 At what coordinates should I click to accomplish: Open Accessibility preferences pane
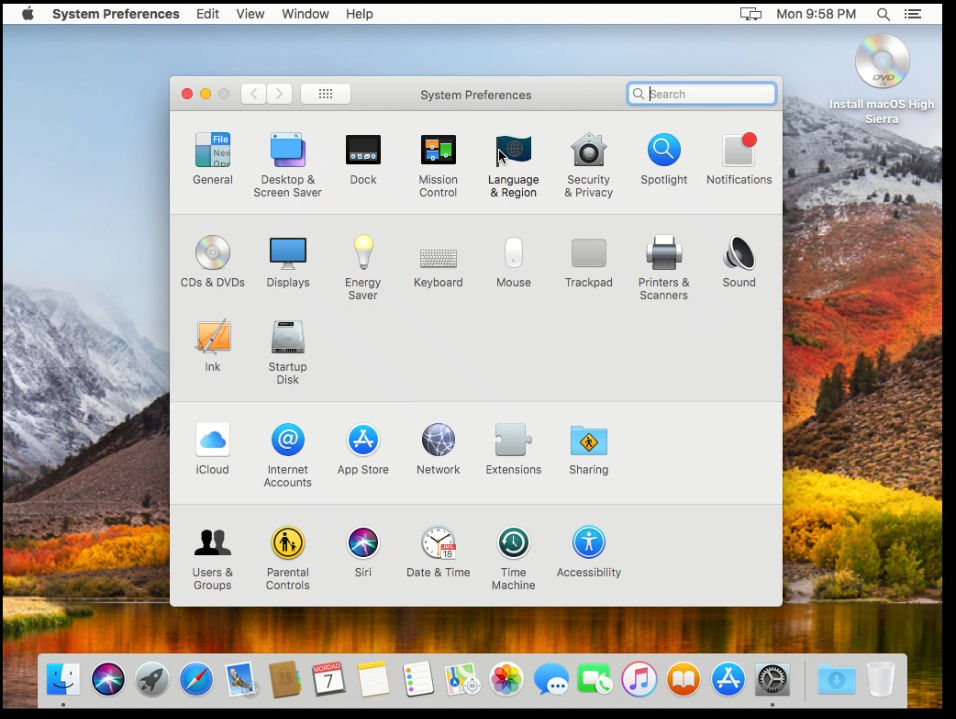pos(588,551)
